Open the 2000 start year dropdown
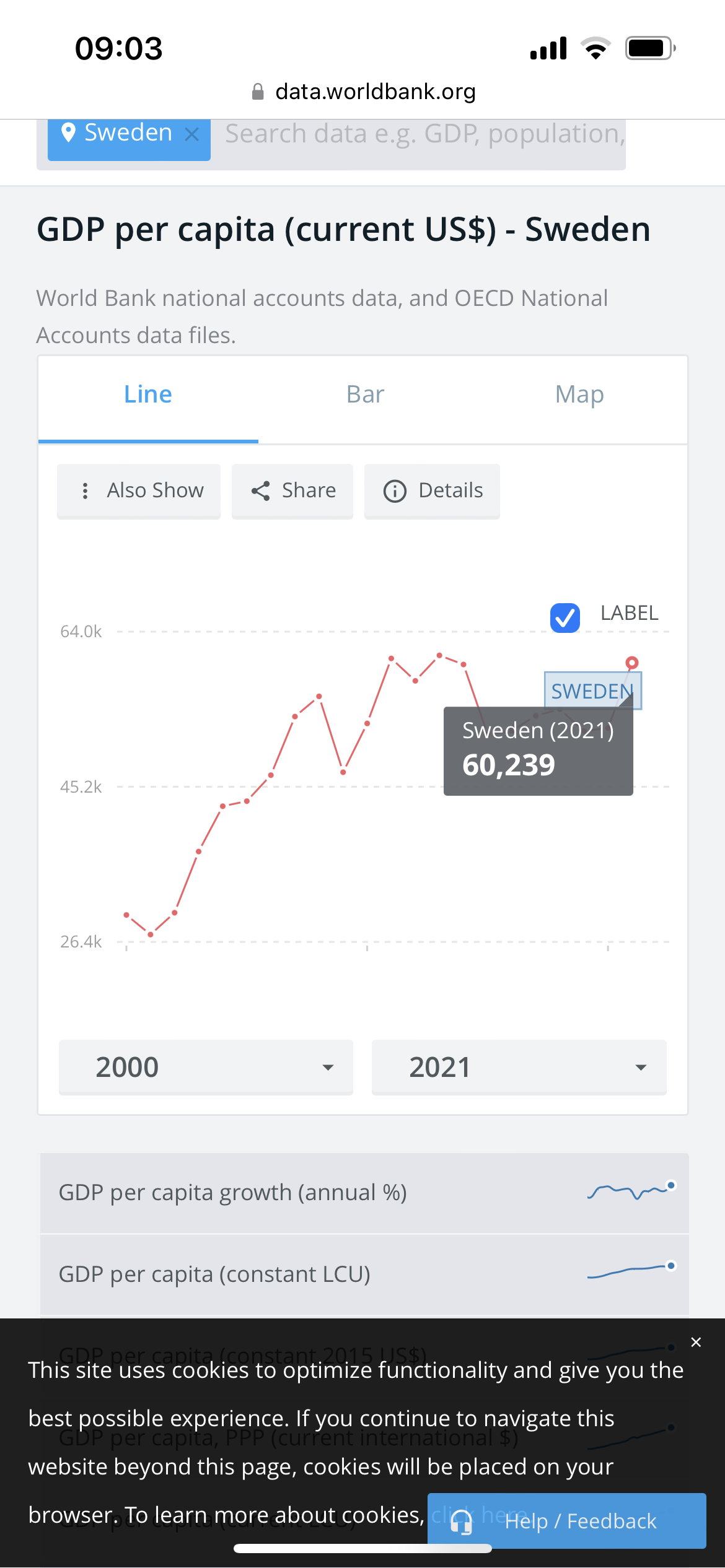Screen dimensions: 725x1568 [x=206, y=1067]
